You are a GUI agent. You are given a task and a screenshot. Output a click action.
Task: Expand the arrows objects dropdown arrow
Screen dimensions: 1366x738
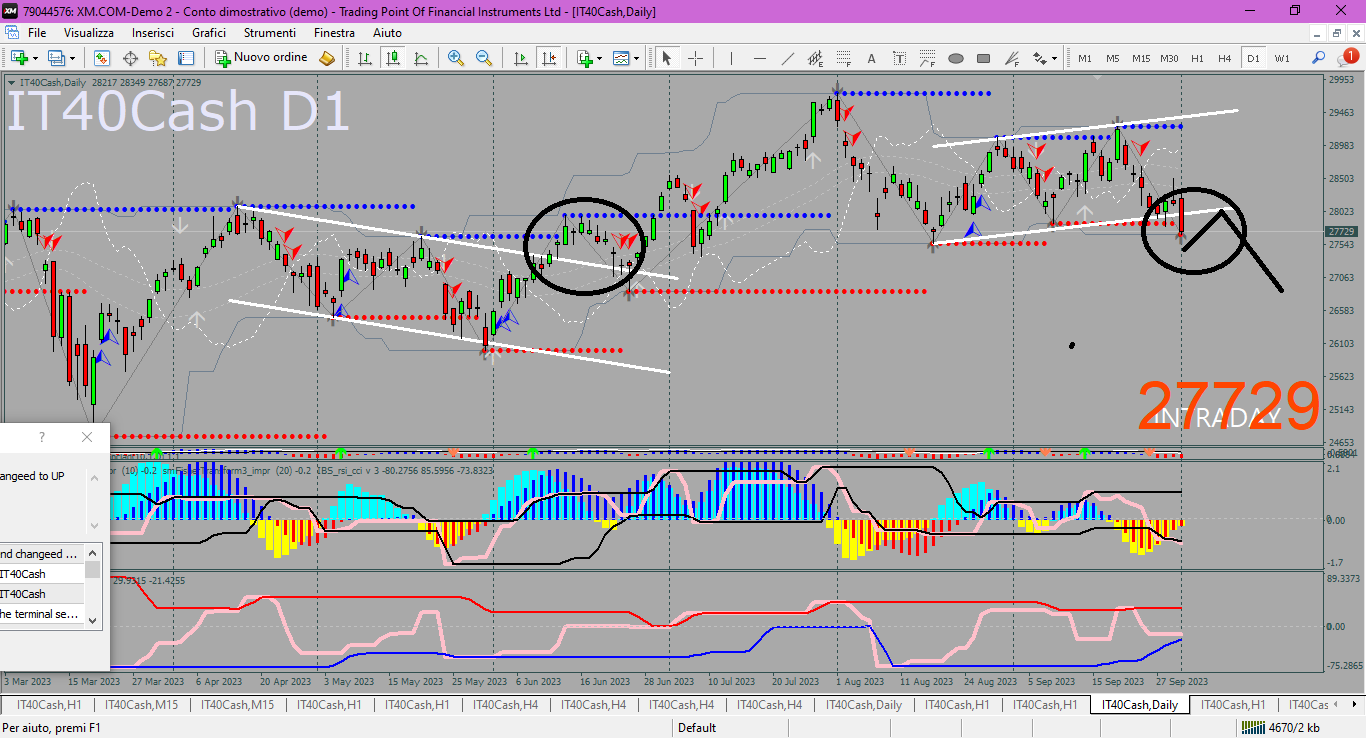point(1054,58)
